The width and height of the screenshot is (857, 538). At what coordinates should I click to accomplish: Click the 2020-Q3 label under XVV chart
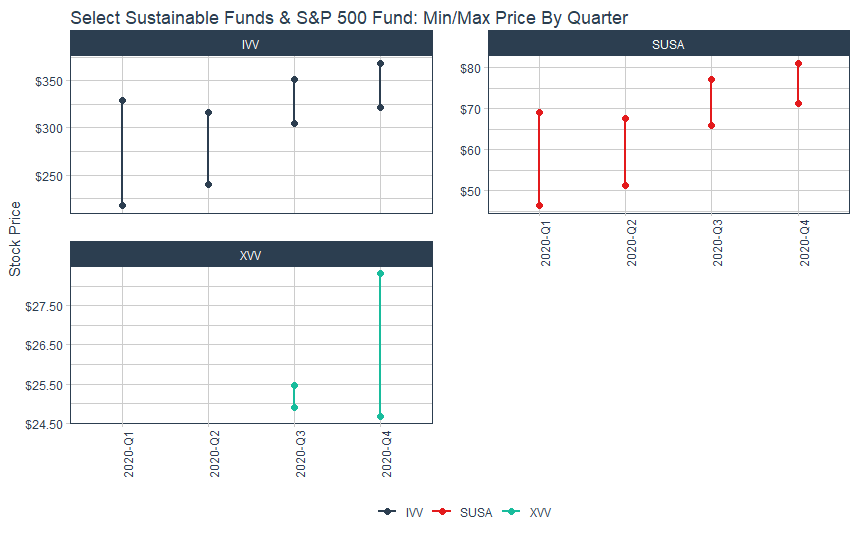301,454
